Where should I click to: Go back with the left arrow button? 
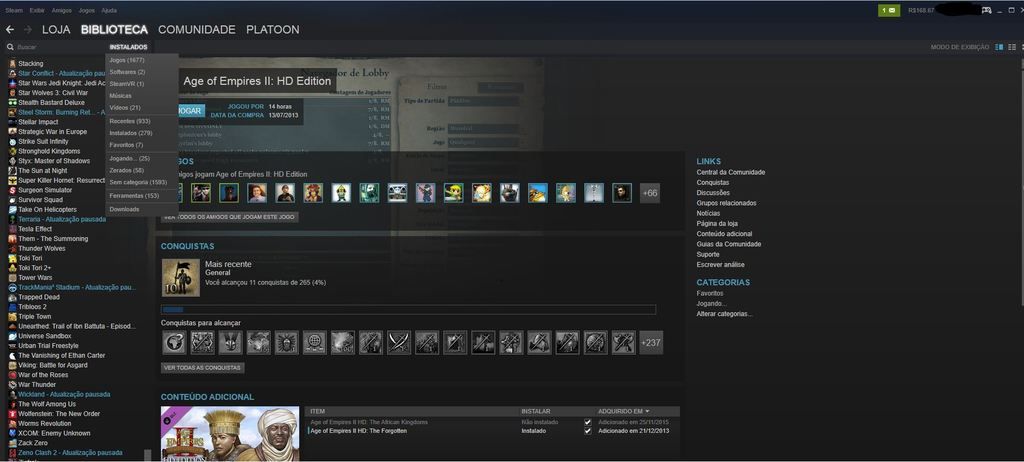[10, 29]
